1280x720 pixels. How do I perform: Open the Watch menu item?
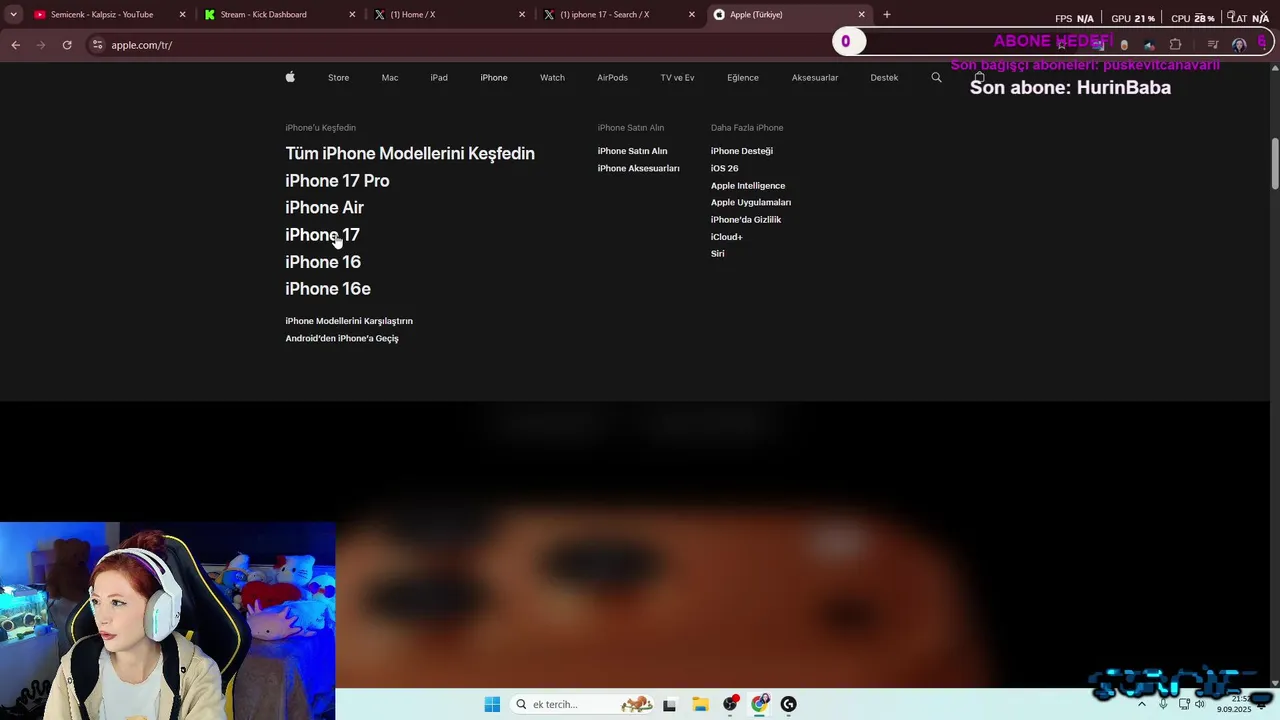click(x=552, y=78)
